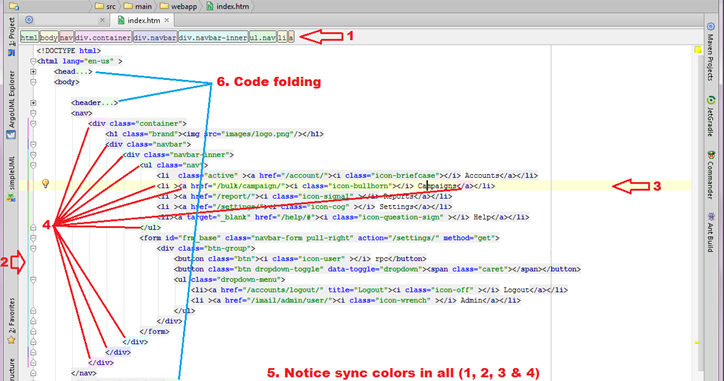
Task: Expand the folded head section
Action: click(33, 72)
